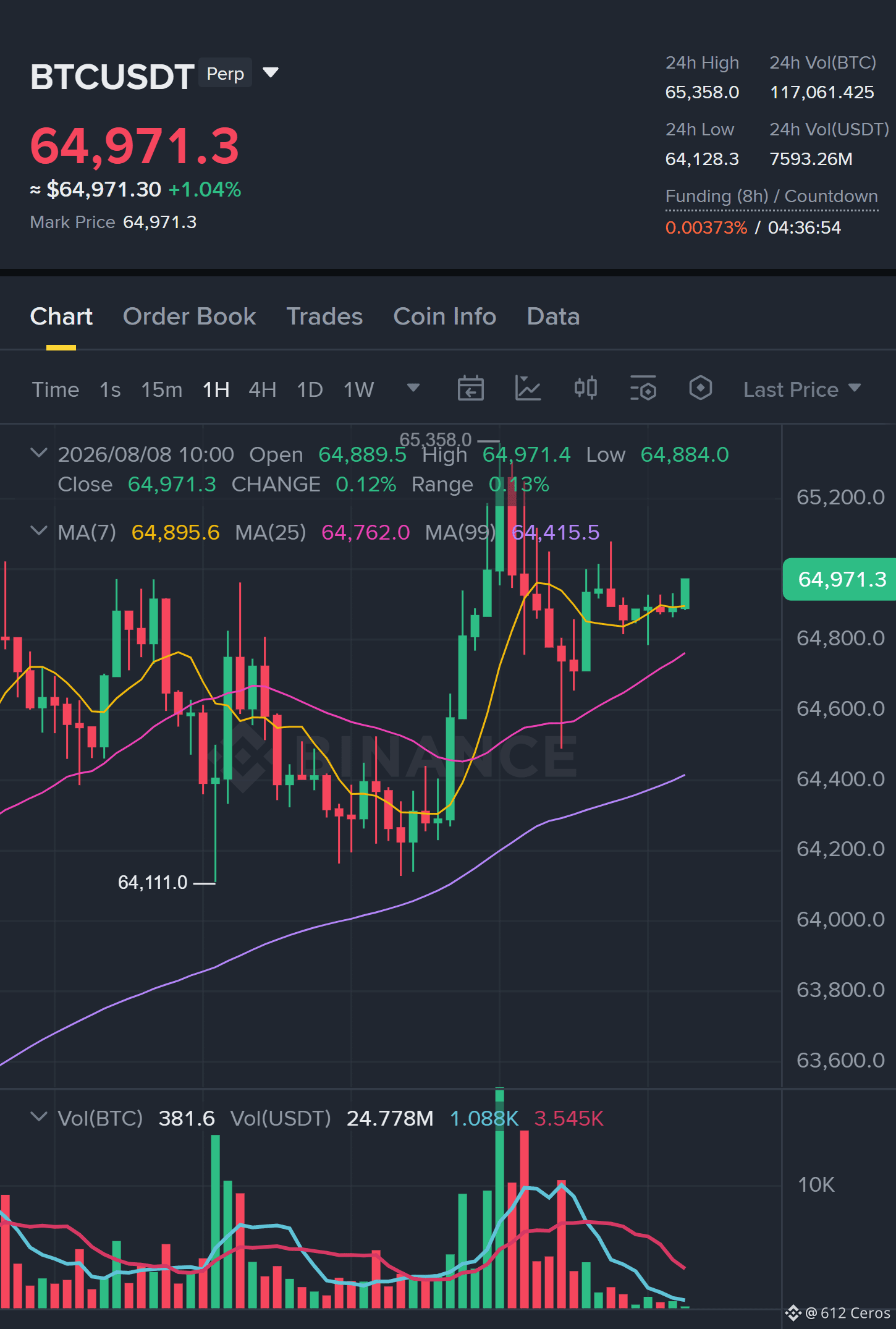The height and width of the screenshot is (1329, 896).
Task: Open the Data tab
Action: click(x=553, y=316)
